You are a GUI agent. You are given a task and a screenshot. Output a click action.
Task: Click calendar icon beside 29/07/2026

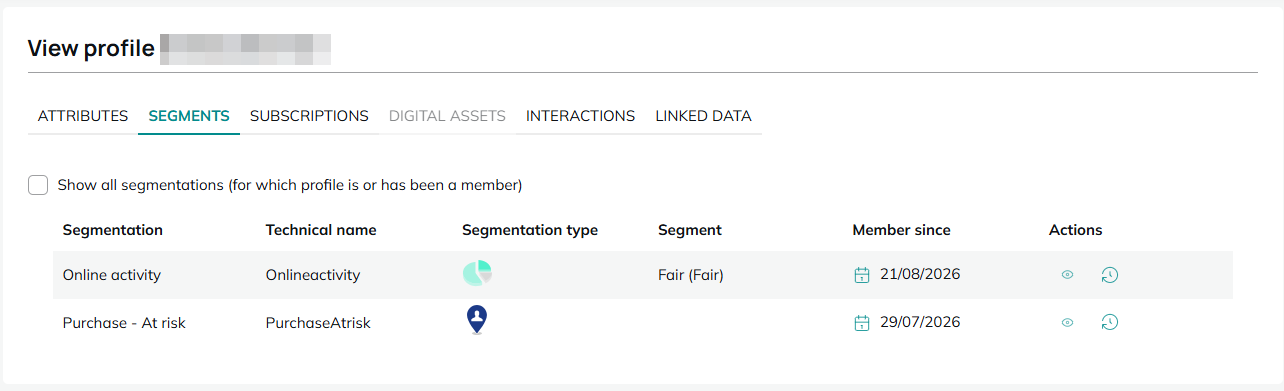coord(861,322)
